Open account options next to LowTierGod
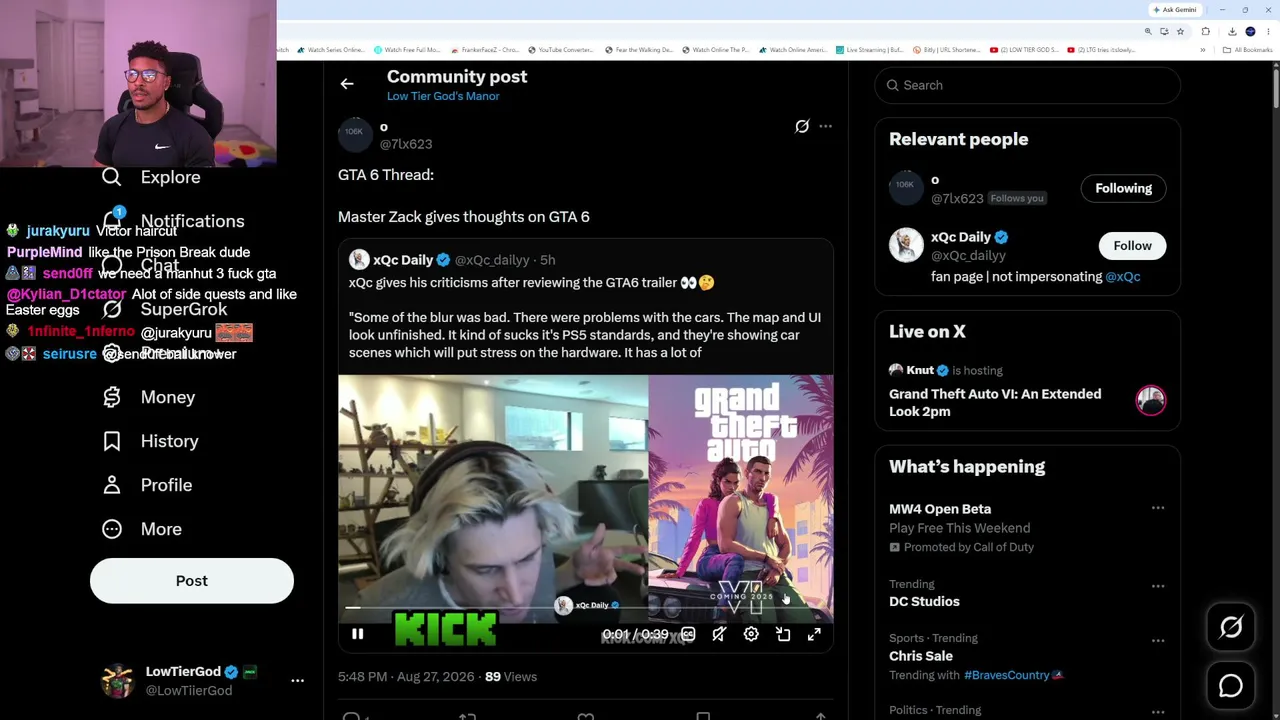The width and height of the screenshot is (1280, 720). pos(297,680)
